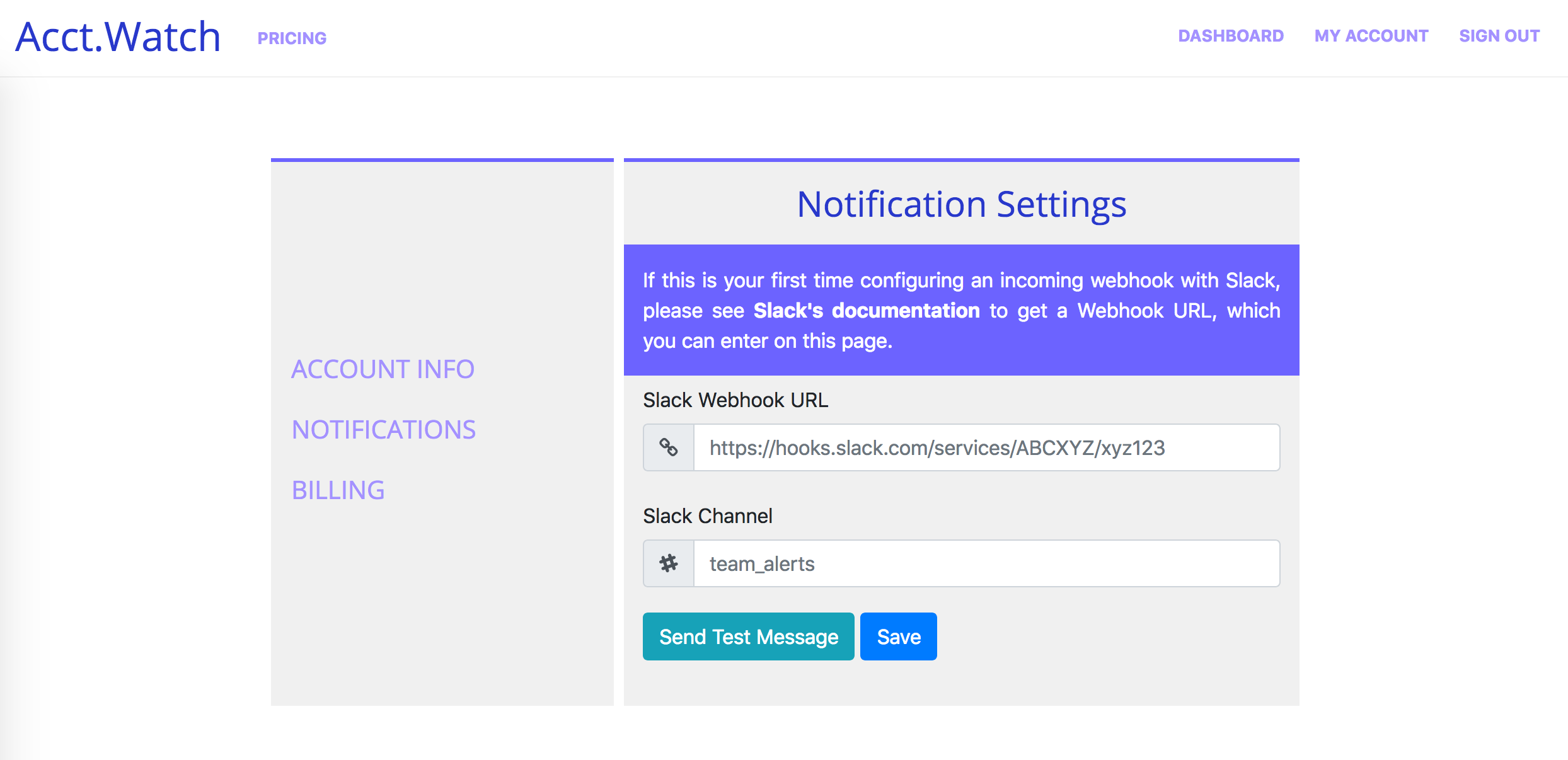Image resolution: width=1568 pixels, height=760 pixels.
Task: Open Slack's documentation link
Action: coord(866,311)
